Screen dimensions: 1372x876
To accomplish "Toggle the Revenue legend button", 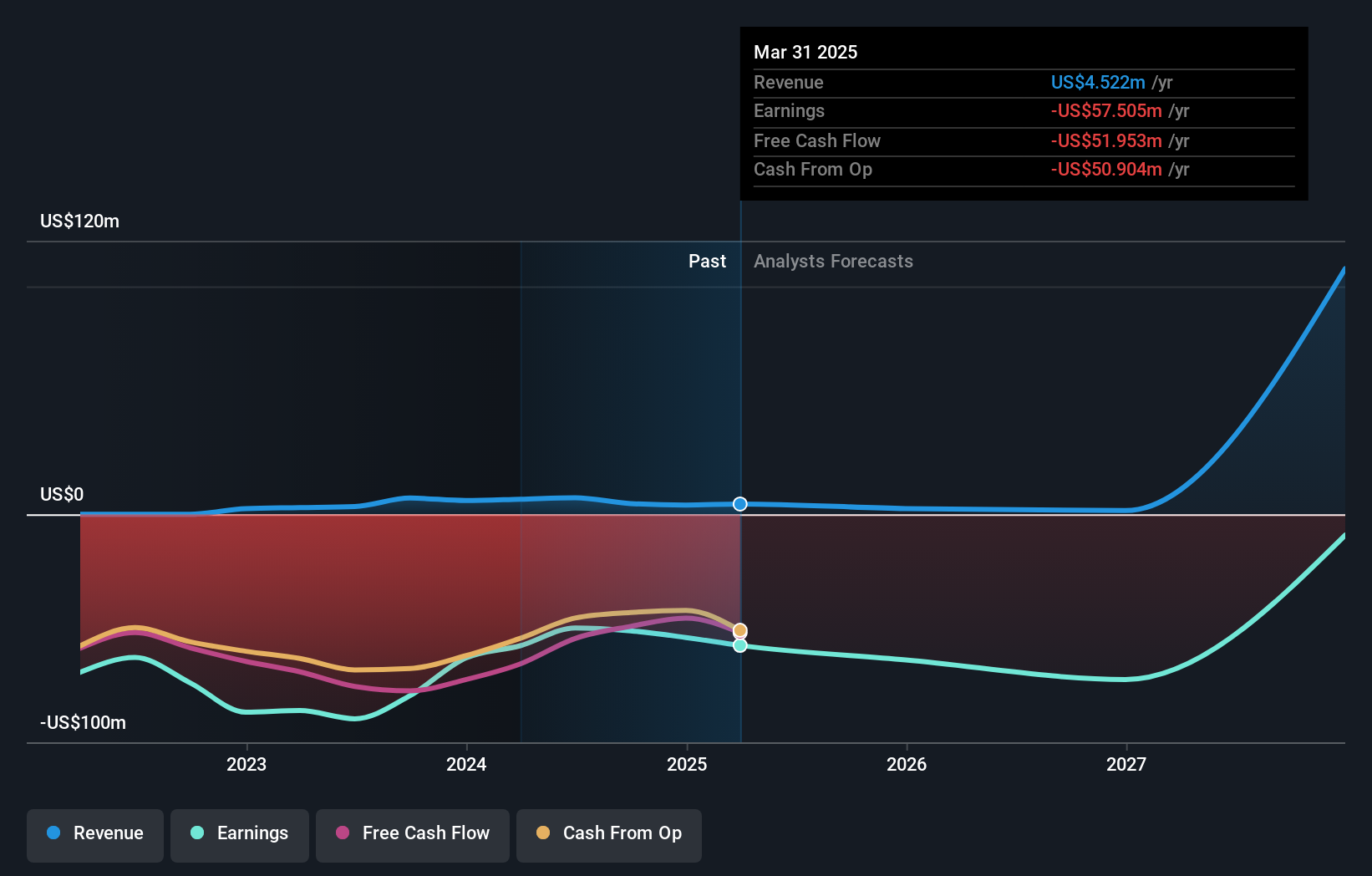I will pos(95,835).
